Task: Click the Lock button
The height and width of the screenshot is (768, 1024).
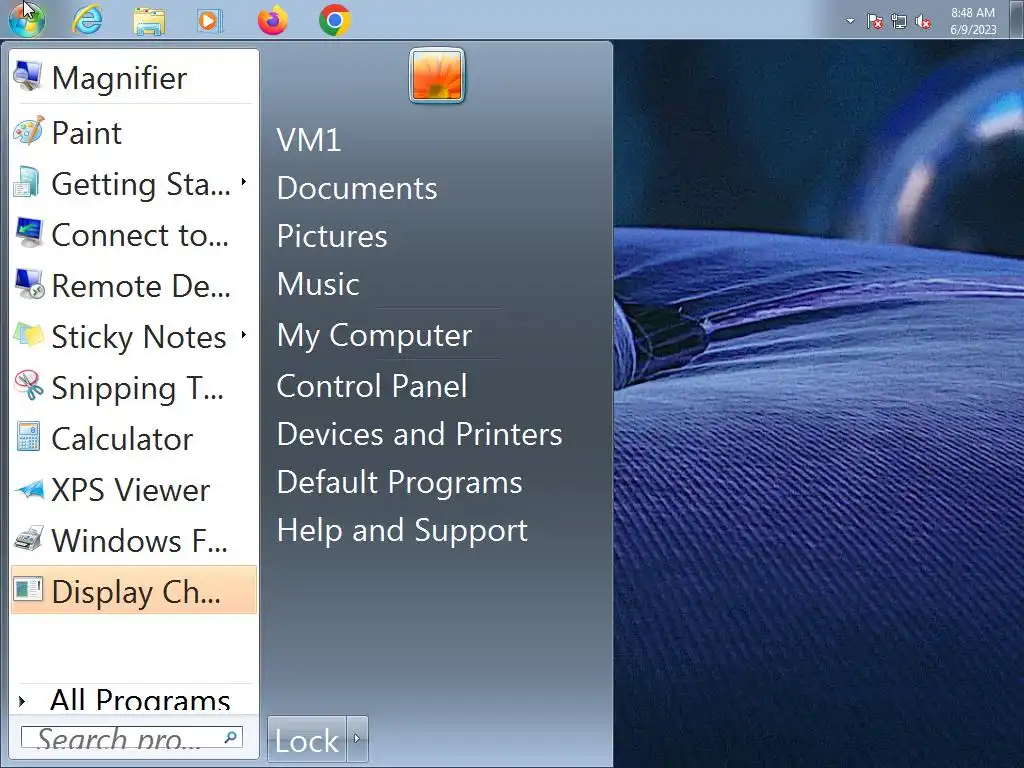Action: point(306,739)
